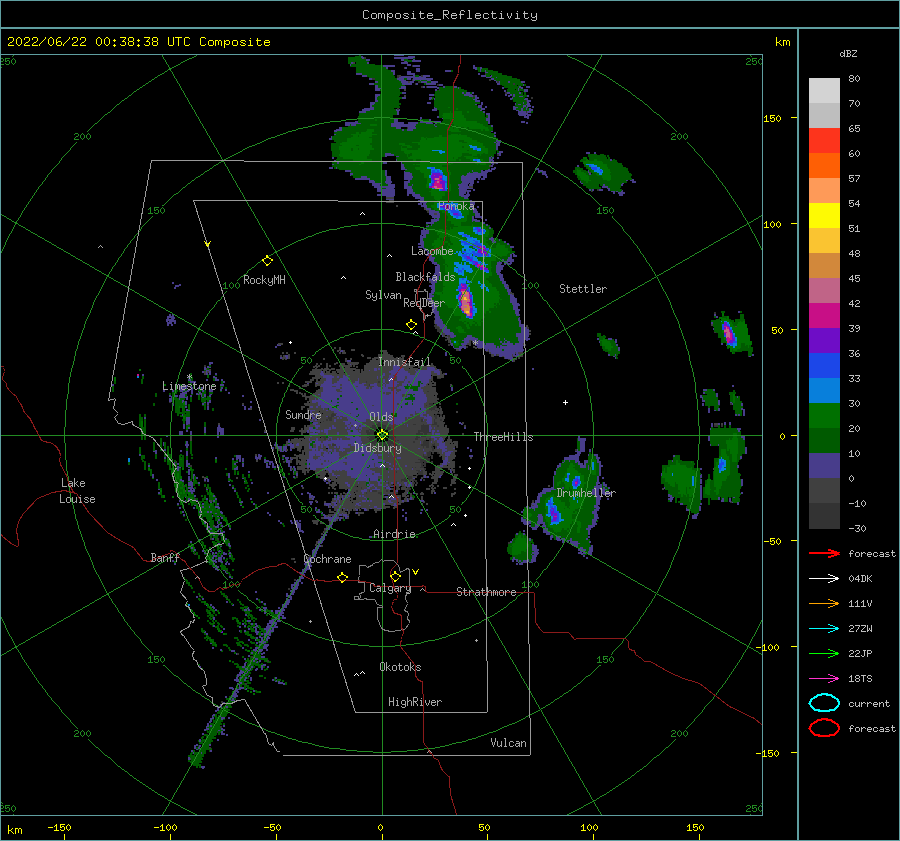Click the Limestone label on map
Screen dimensions: 900x841
[189, 386]
